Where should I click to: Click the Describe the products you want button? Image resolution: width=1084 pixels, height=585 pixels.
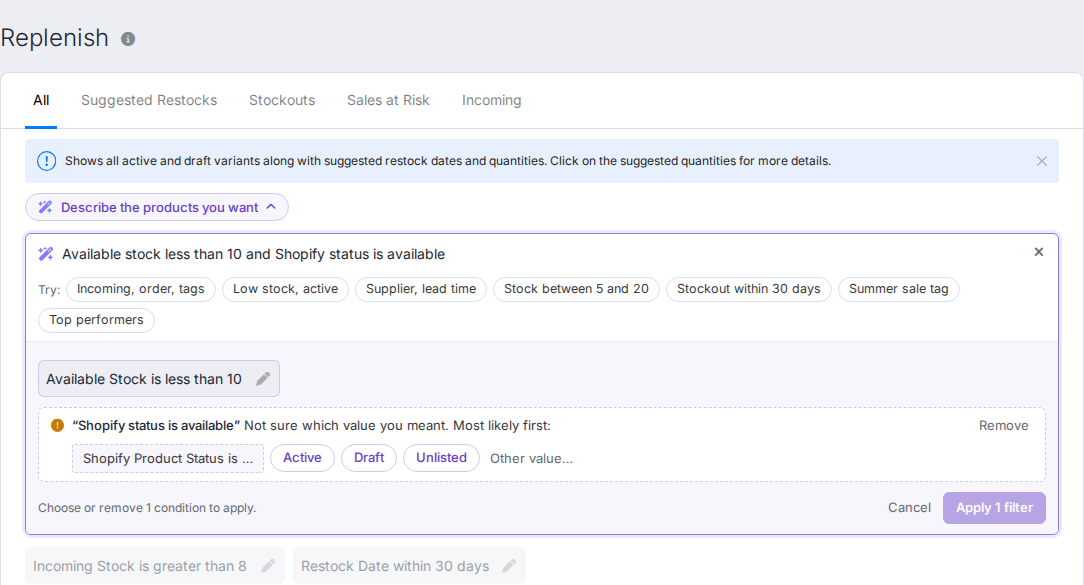click(157, 207)
